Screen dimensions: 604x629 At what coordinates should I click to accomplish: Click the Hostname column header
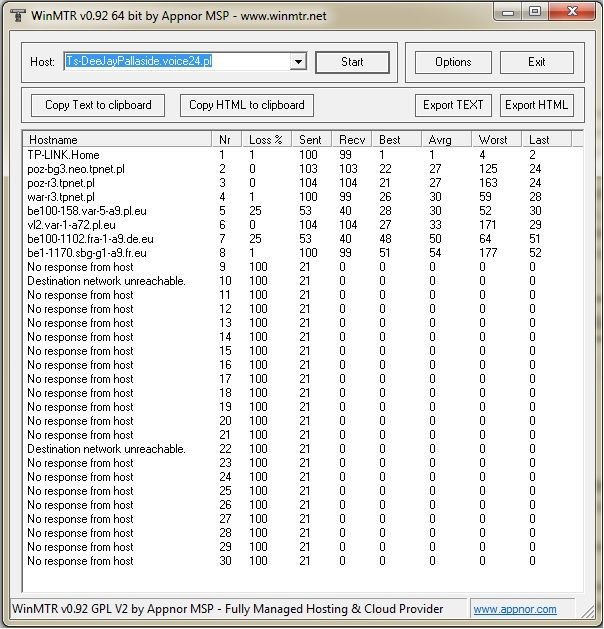(117, 139)
